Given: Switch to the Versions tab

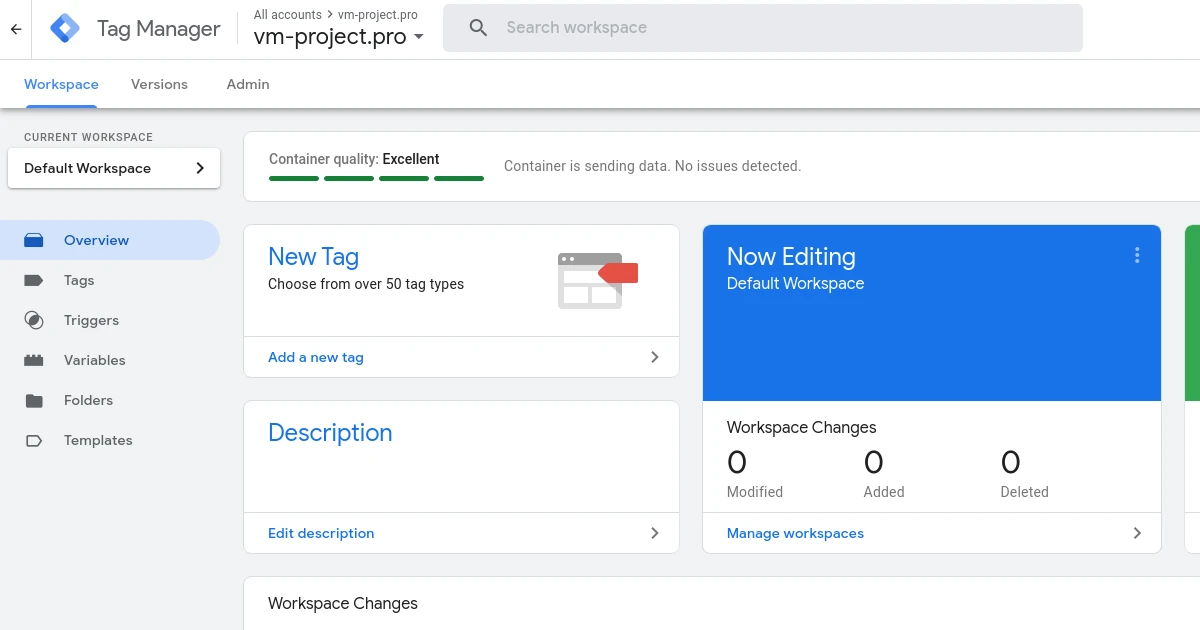Looking at the screenshot, I should (159, 84).
